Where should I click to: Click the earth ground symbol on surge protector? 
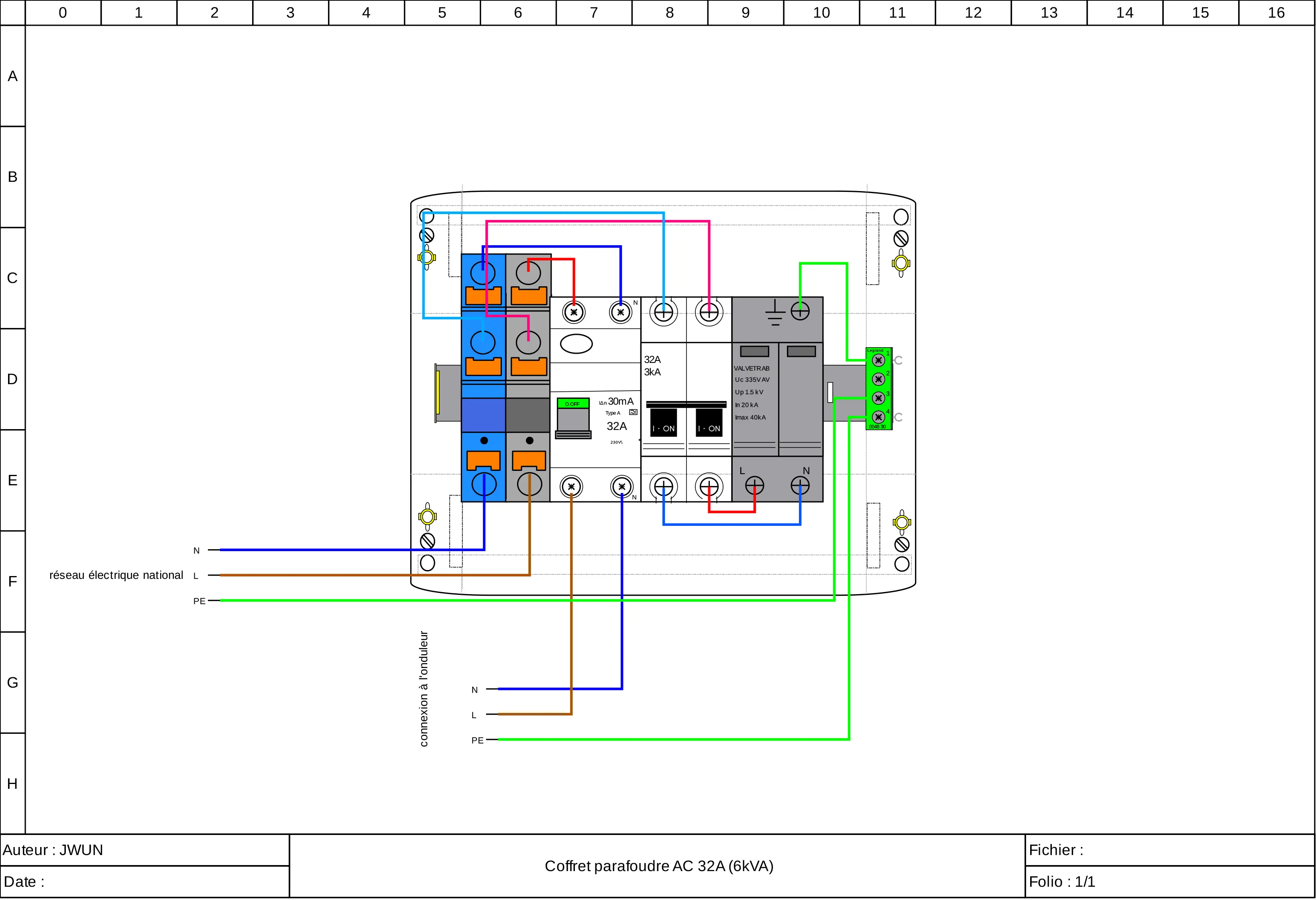pos(775,313)
